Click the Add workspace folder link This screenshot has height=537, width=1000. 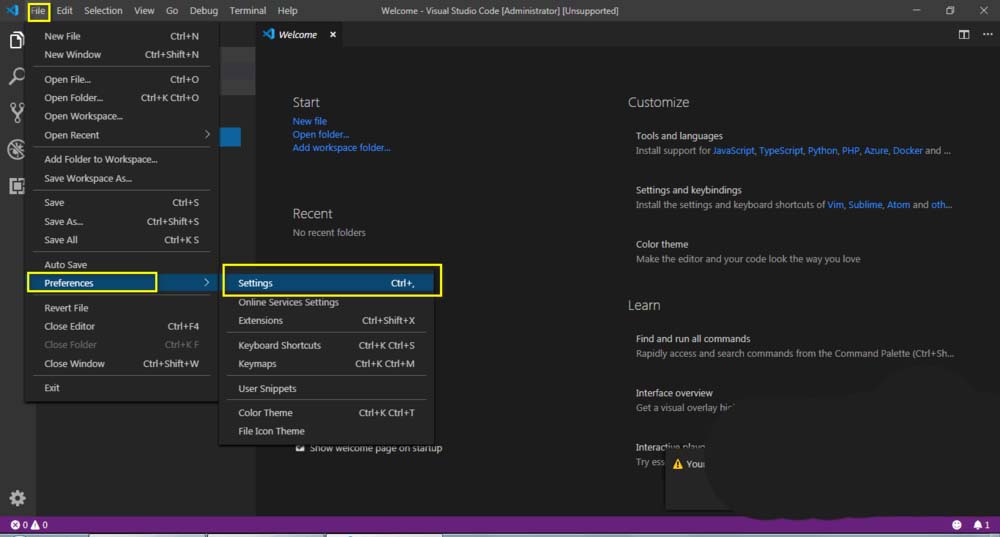pos(341,148)
